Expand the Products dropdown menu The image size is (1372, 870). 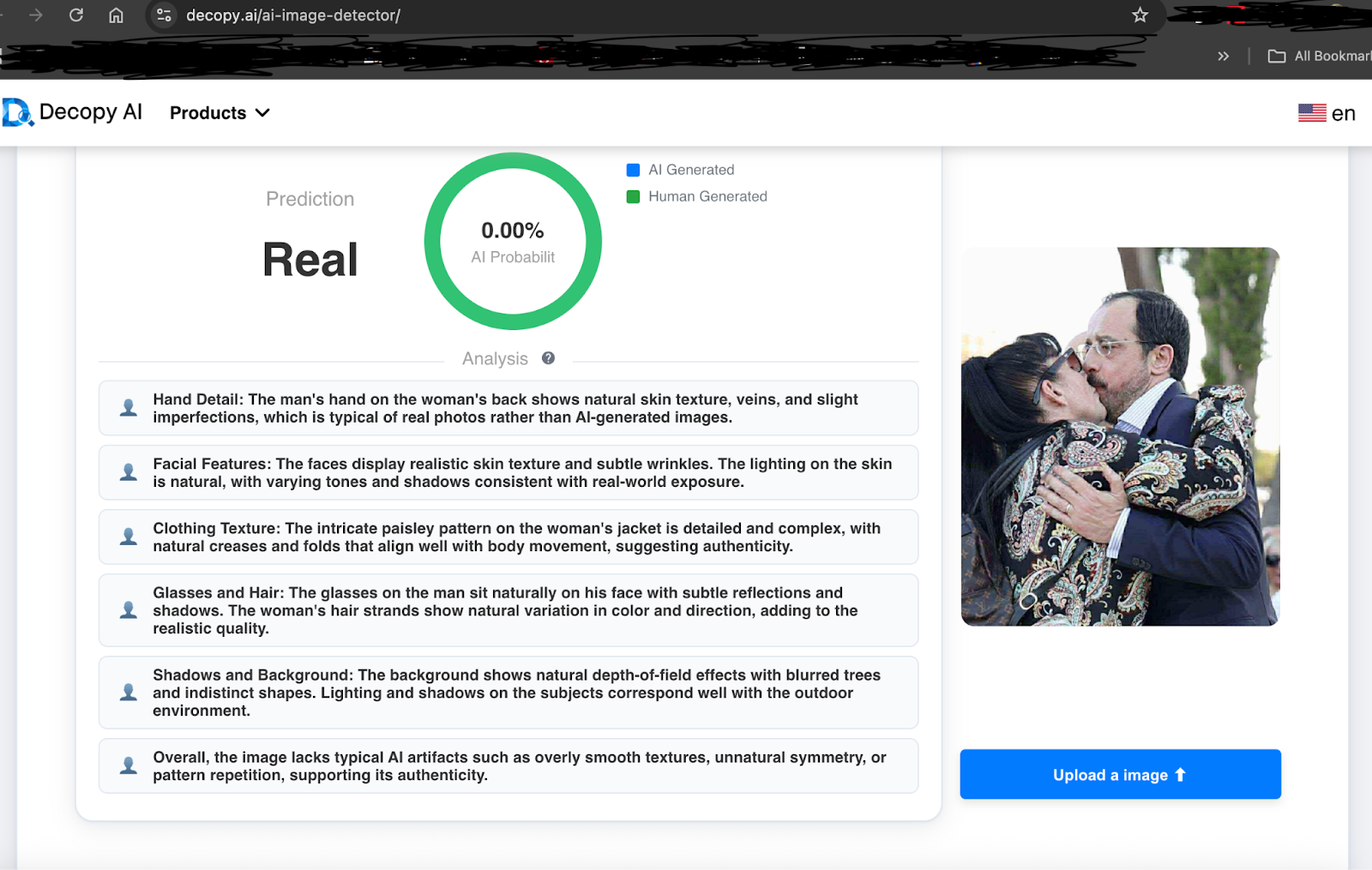click(x=220, y=113)
